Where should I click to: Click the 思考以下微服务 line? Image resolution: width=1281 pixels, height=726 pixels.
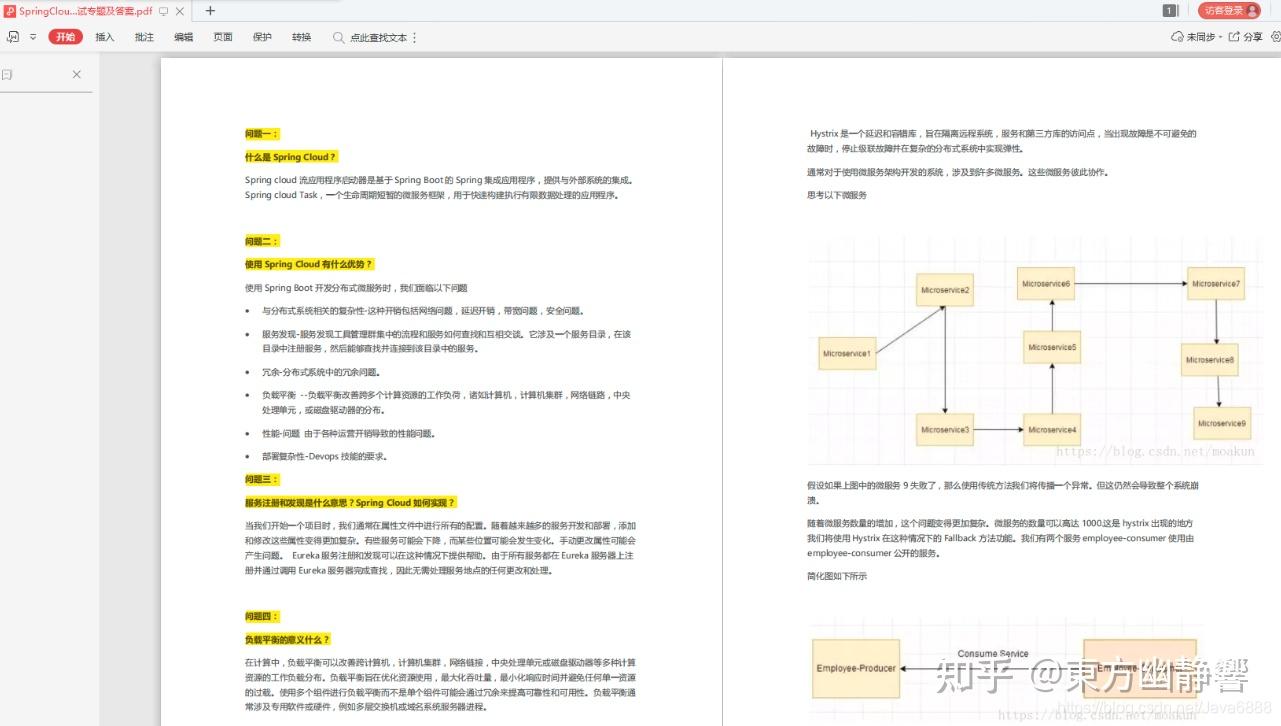point(836,195)
